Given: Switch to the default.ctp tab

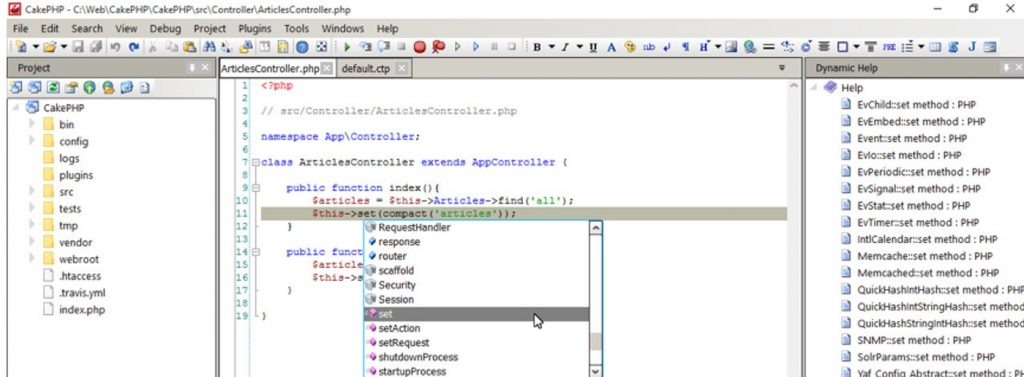Looking at the screenshot, I should [366, 68].
